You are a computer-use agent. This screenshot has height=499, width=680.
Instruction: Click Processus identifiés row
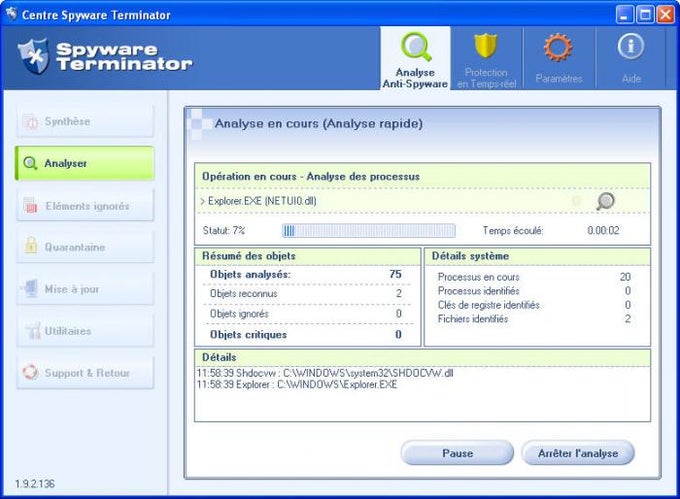(534, 290)
